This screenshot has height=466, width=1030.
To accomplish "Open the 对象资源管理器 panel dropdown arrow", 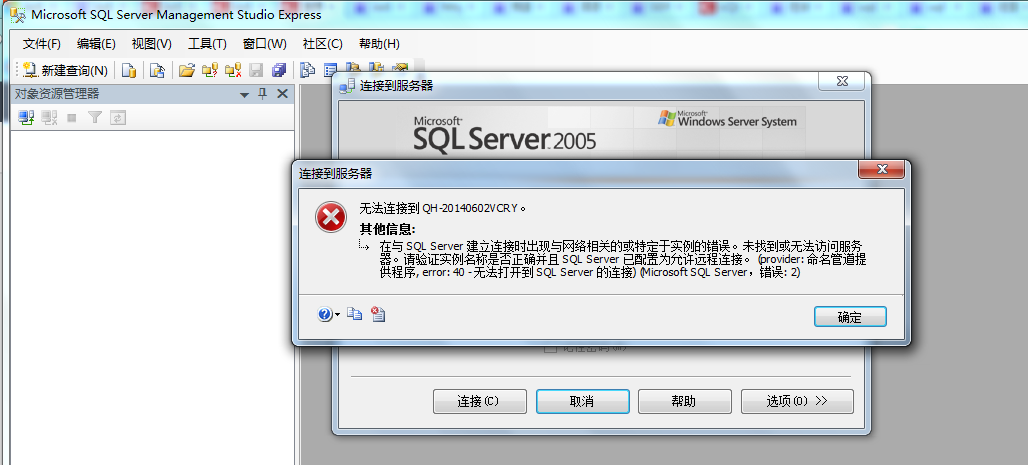I will [x=244, y=94].
